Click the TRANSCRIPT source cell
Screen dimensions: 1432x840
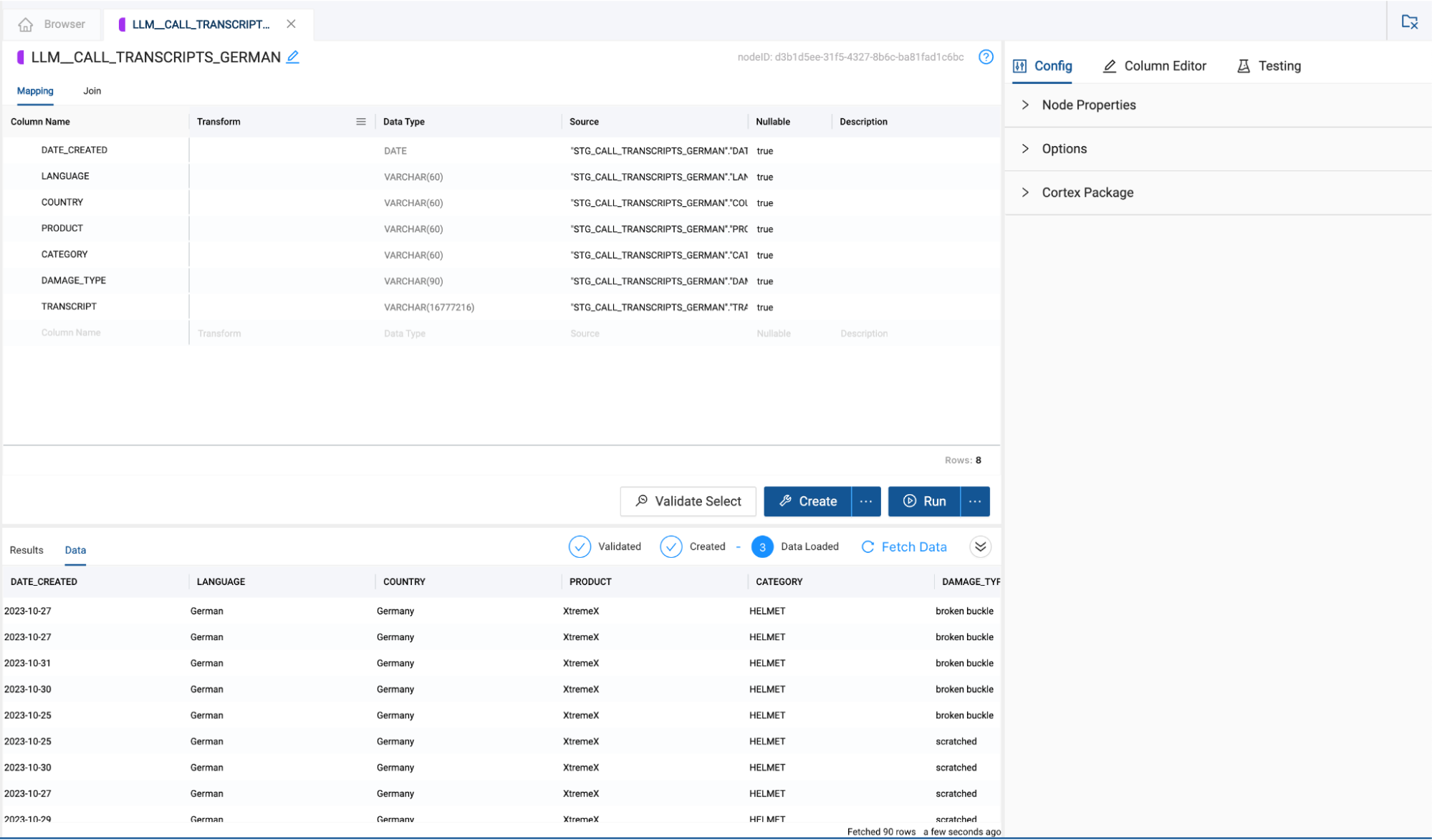point(659,307)
